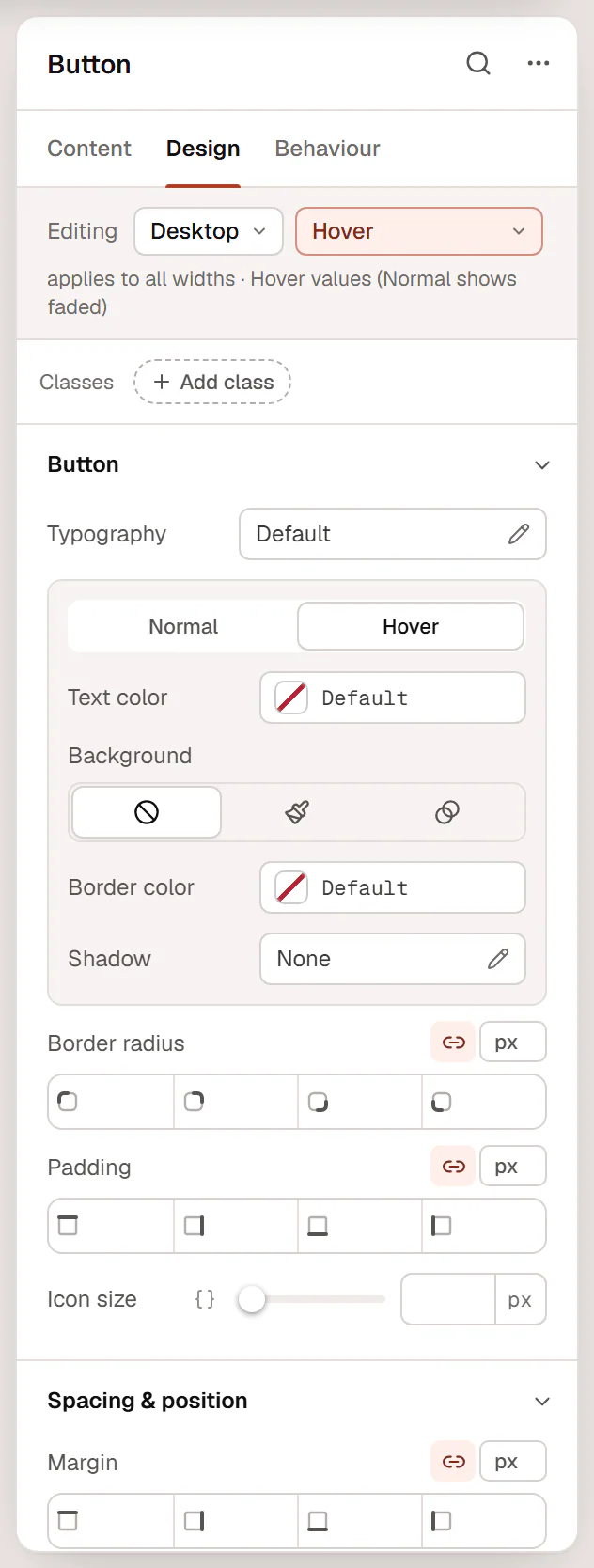Image resolution: width=594 pixels, height=1568 pixels.
Task: Select the no-background (none) icon option
Action: click(x=147, y=812)
